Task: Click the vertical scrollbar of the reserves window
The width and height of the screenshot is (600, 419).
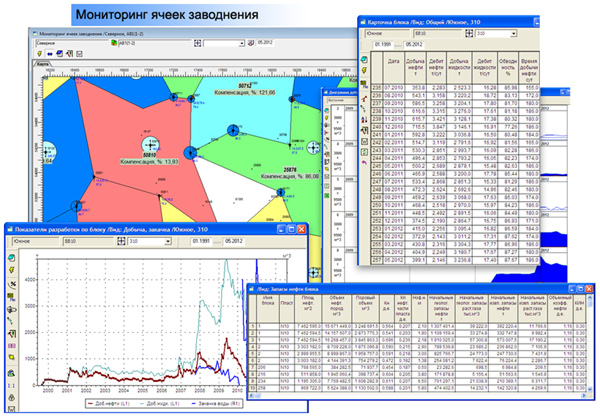Action: coord(589,343)
